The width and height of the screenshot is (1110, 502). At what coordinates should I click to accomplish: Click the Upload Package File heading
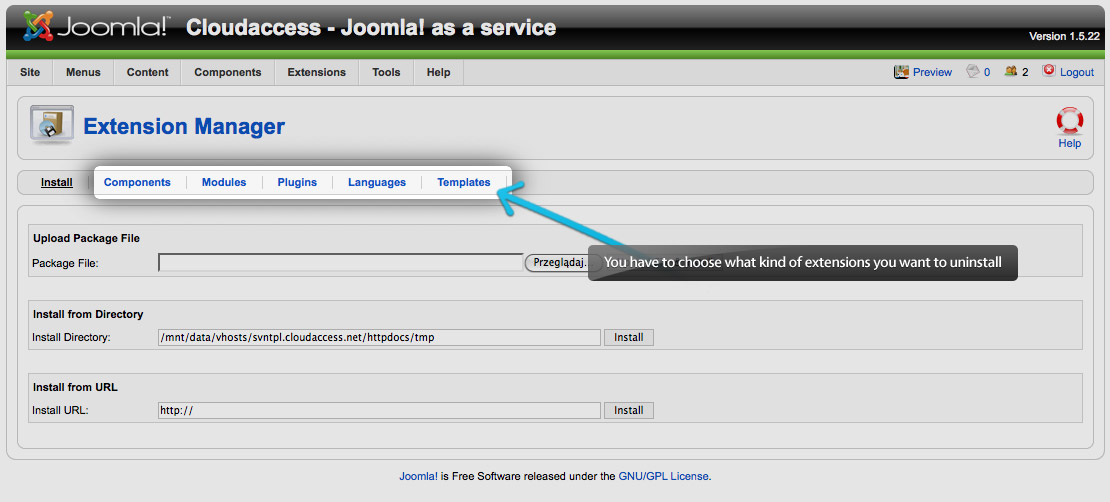(x=86, y=239)
